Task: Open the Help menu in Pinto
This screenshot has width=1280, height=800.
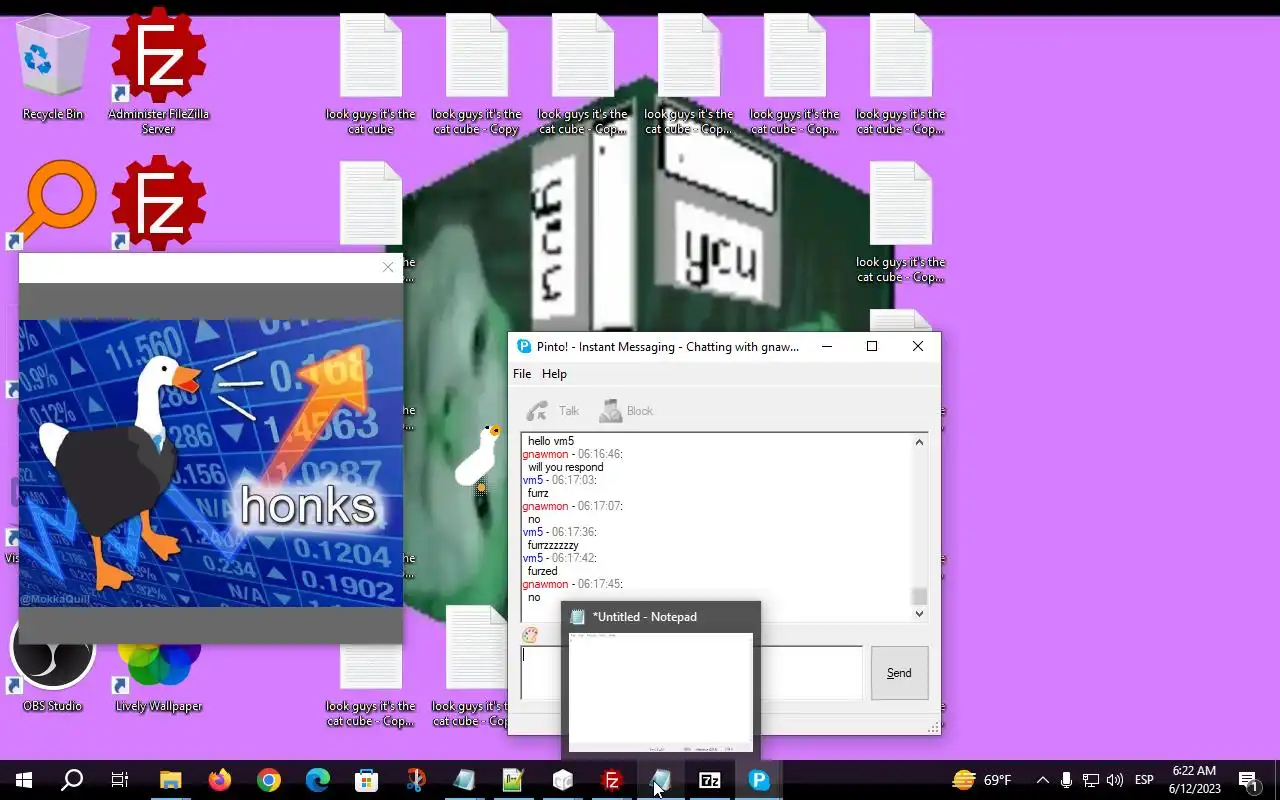Action: coord(554,374)
